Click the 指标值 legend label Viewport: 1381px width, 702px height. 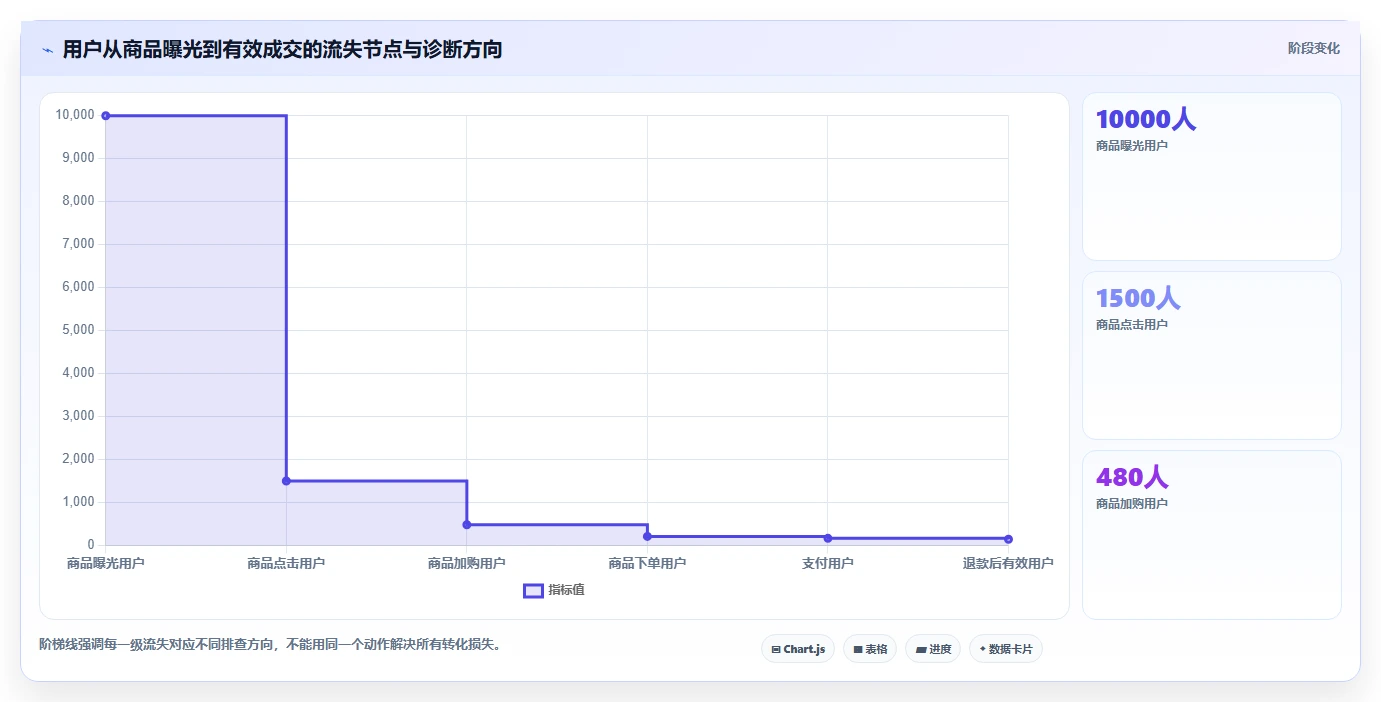click(566, 590)
